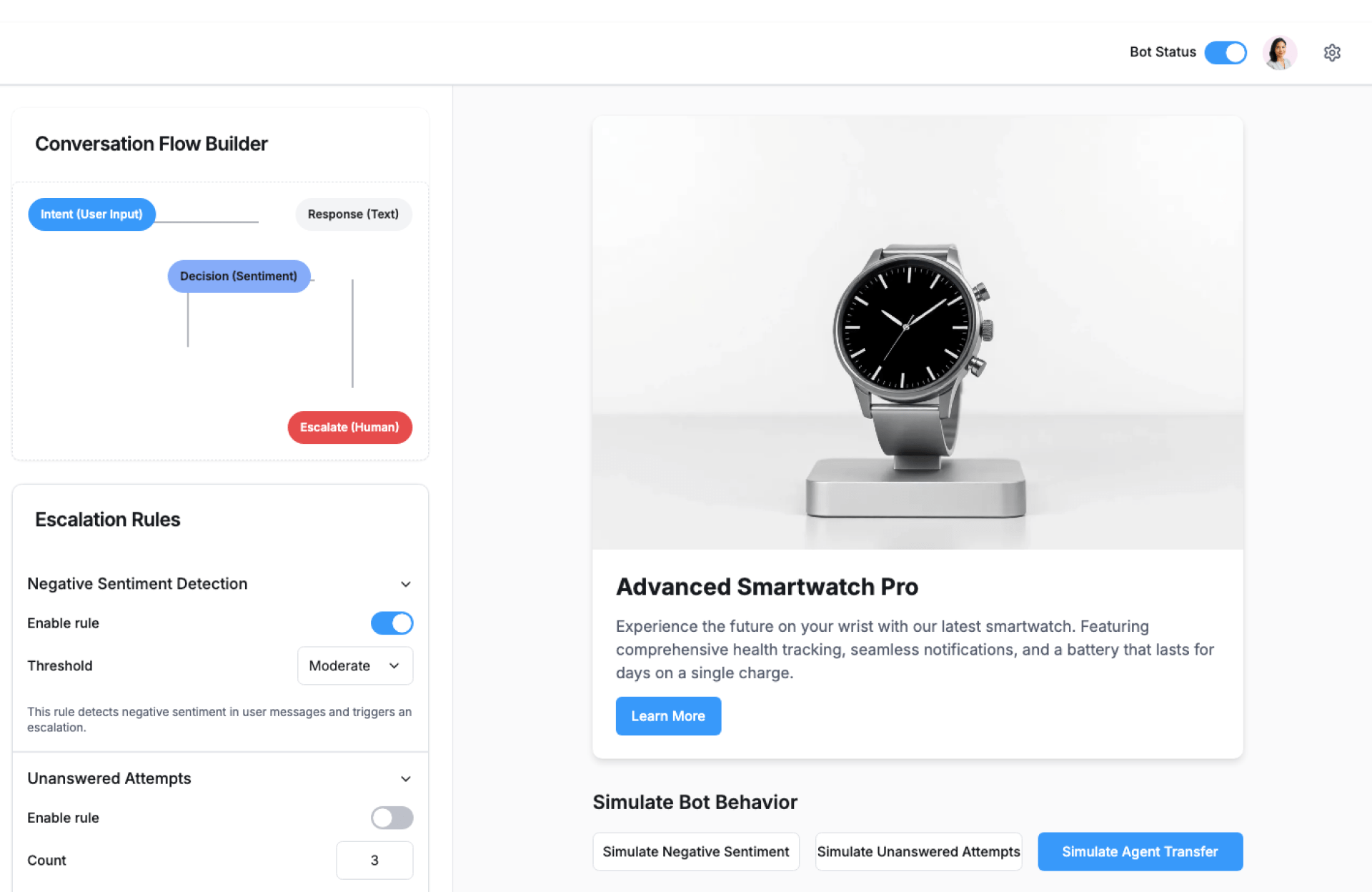Click Simulate Negative Sentiment button
The image size is (1372, 892).
(x=696, y=852)
